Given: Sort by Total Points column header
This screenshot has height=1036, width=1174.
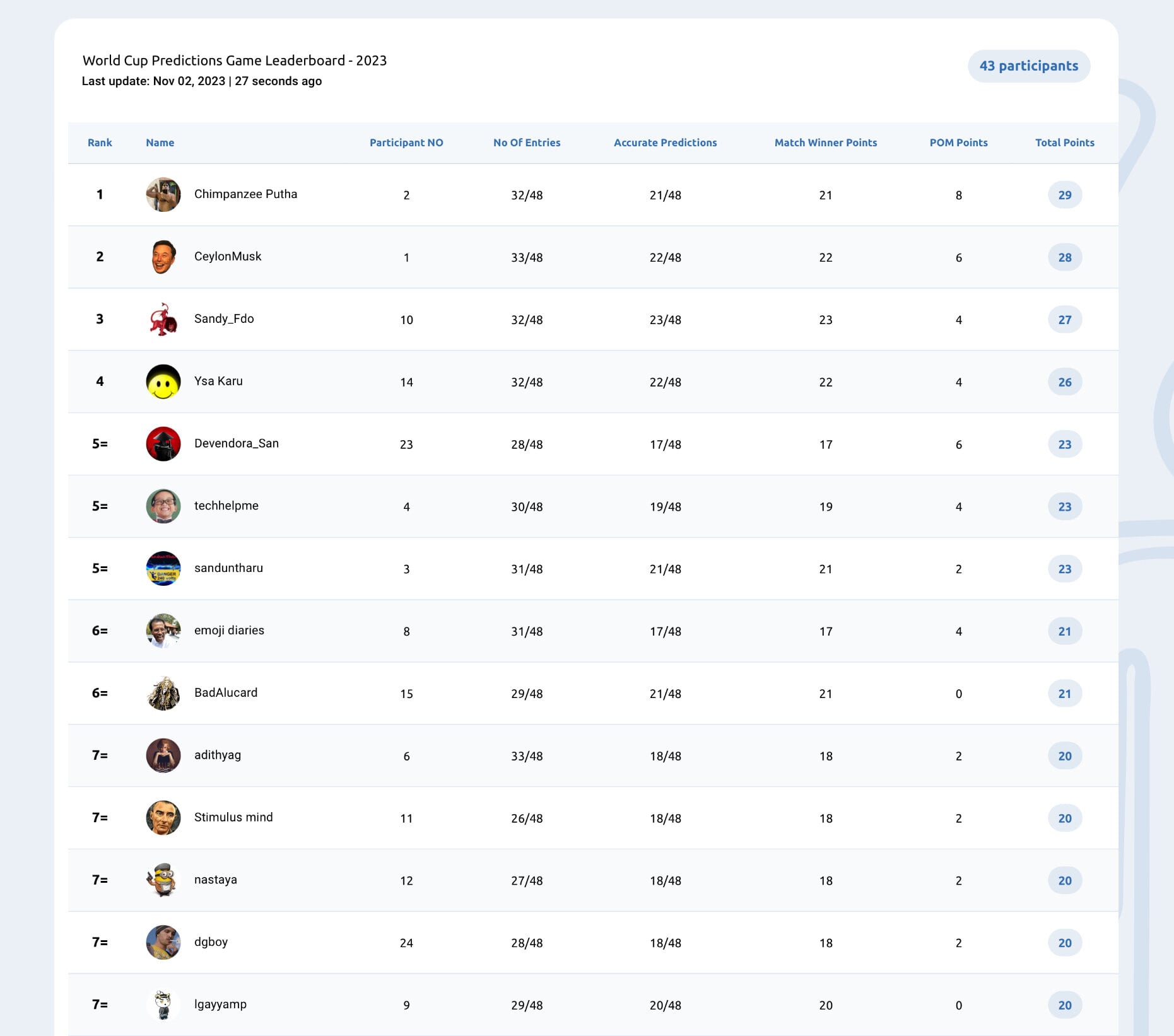Looking at the screenshot, I should click(1065, 143).
